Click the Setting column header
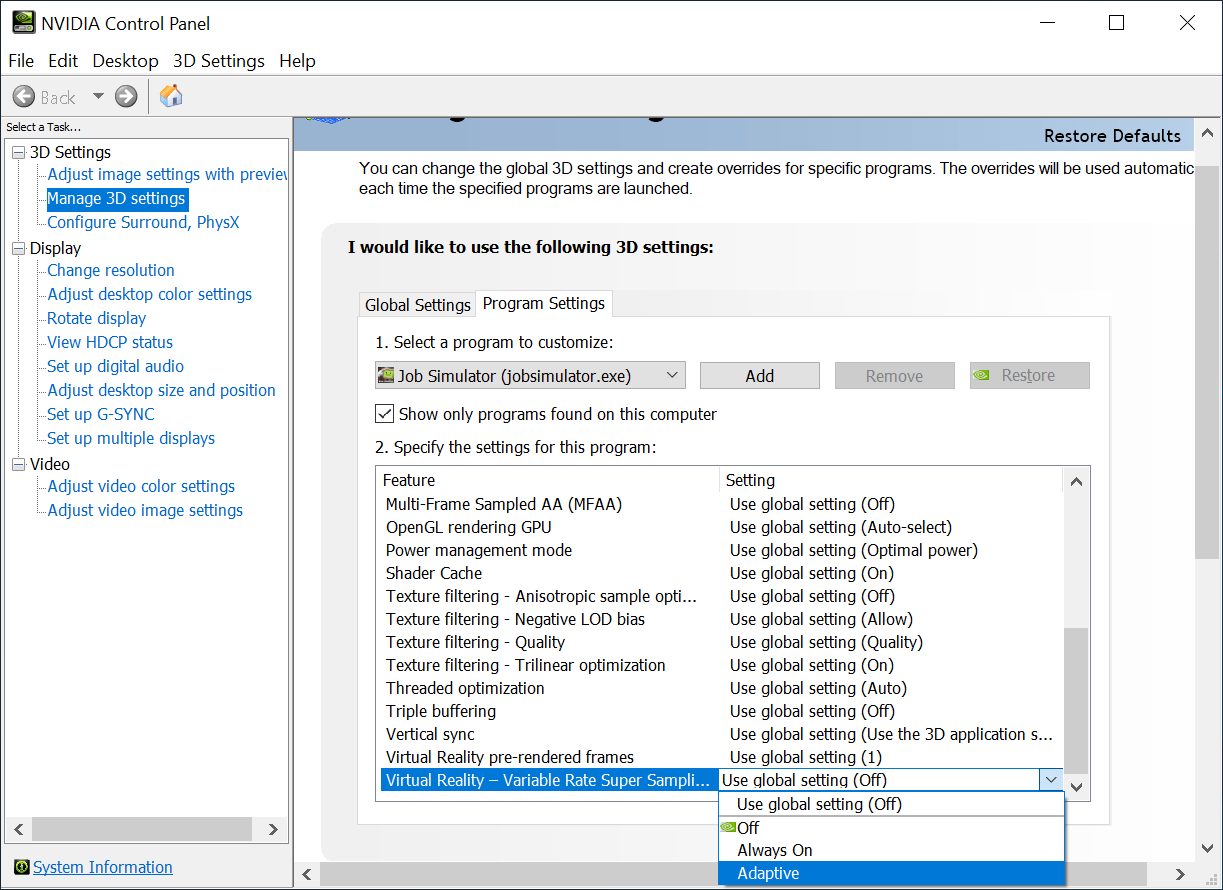The width and height of the screenshot is (1223, 890). pos(890,480)
